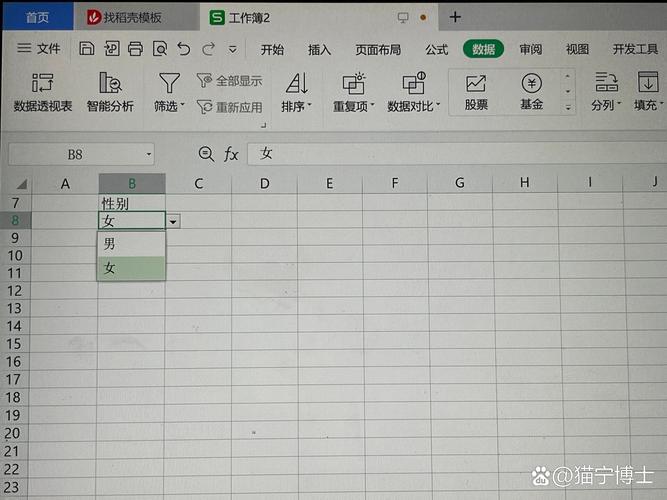This screenshot has height=500, width=667.
Task: Click 重新应用 reapply filter
Action: coord(230,107)
